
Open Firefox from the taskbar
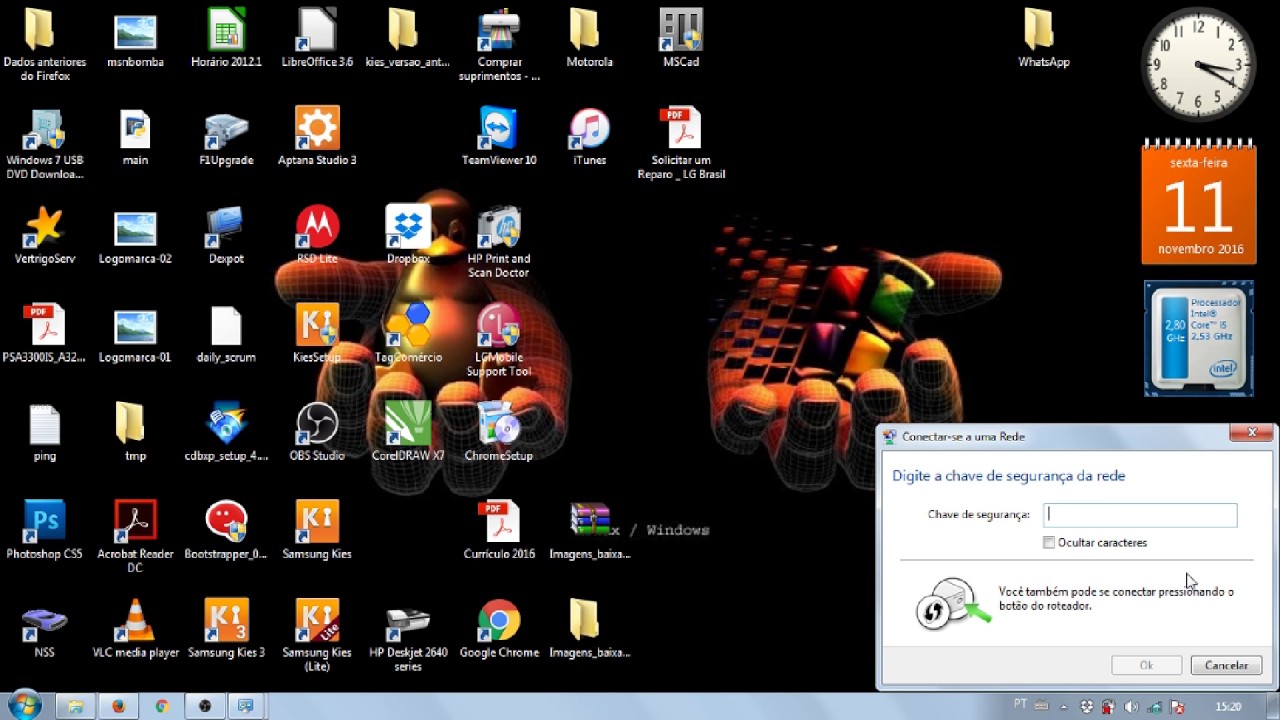118,706
